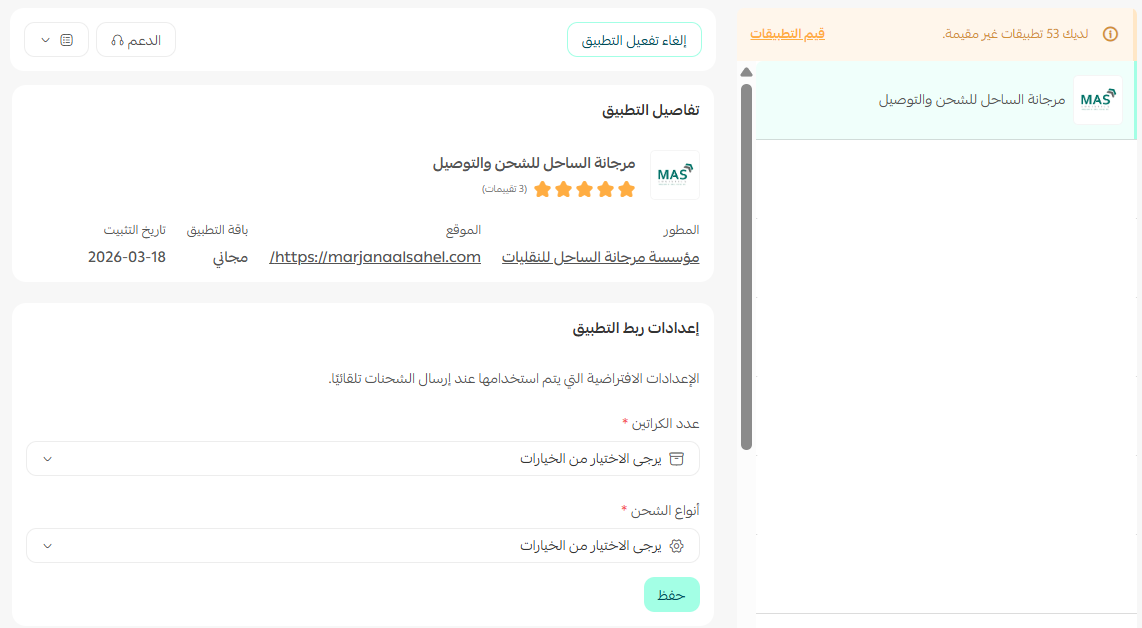Click the MAS logo in تفاصيل التطبيق

(673, 175)
